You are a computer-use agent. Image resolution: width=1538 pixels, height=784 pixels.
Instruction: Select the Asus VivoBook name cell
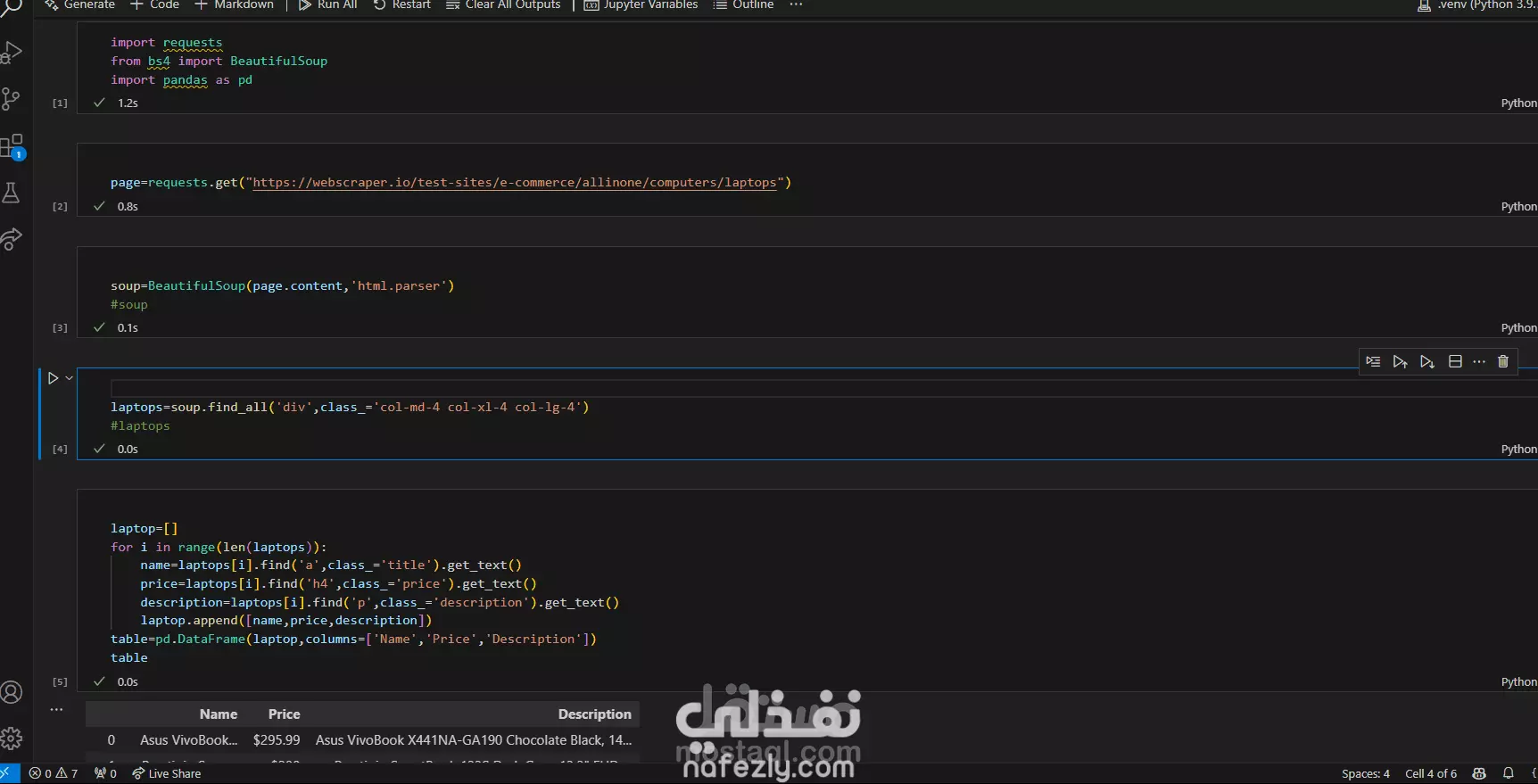coord(189,740)
